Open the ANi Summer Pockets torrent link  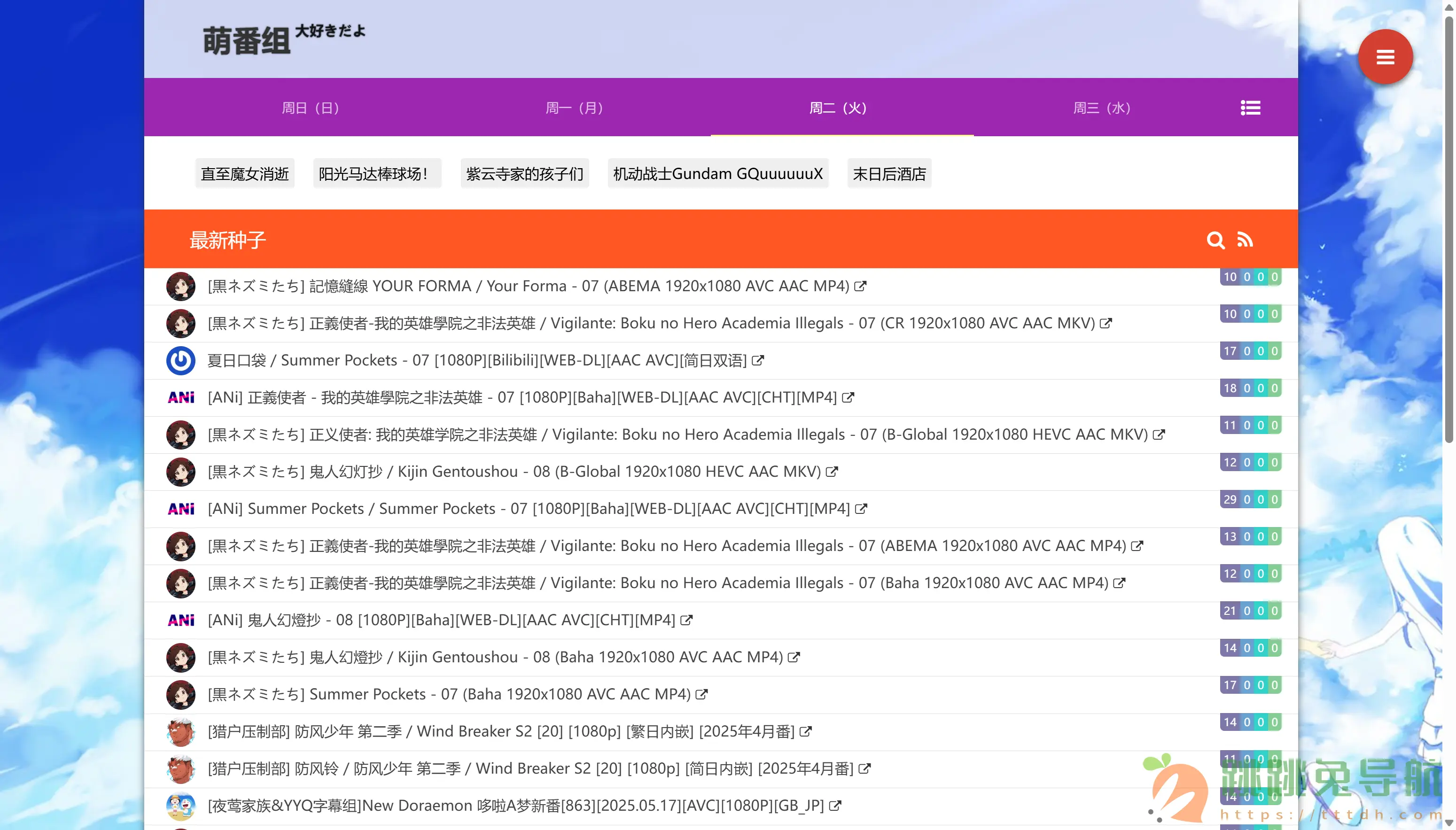pyautogui.click(x=529, y=509)
